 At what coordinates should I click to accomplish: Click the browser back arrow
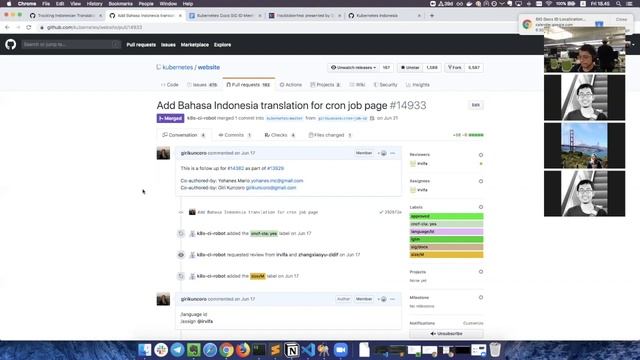(x=7, y=27)
